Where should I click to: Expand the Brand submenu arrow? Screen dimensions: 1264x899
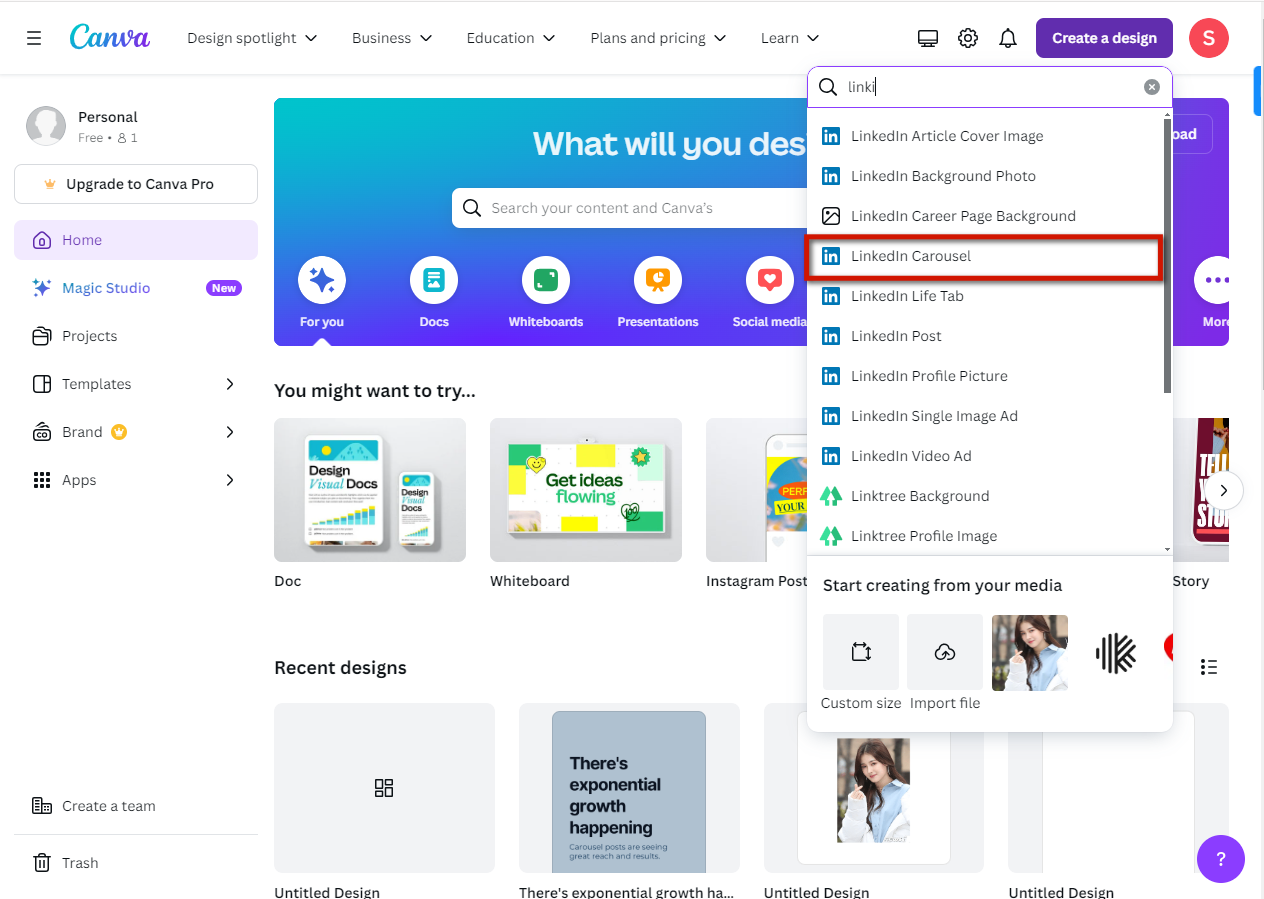tap(230, 432)
